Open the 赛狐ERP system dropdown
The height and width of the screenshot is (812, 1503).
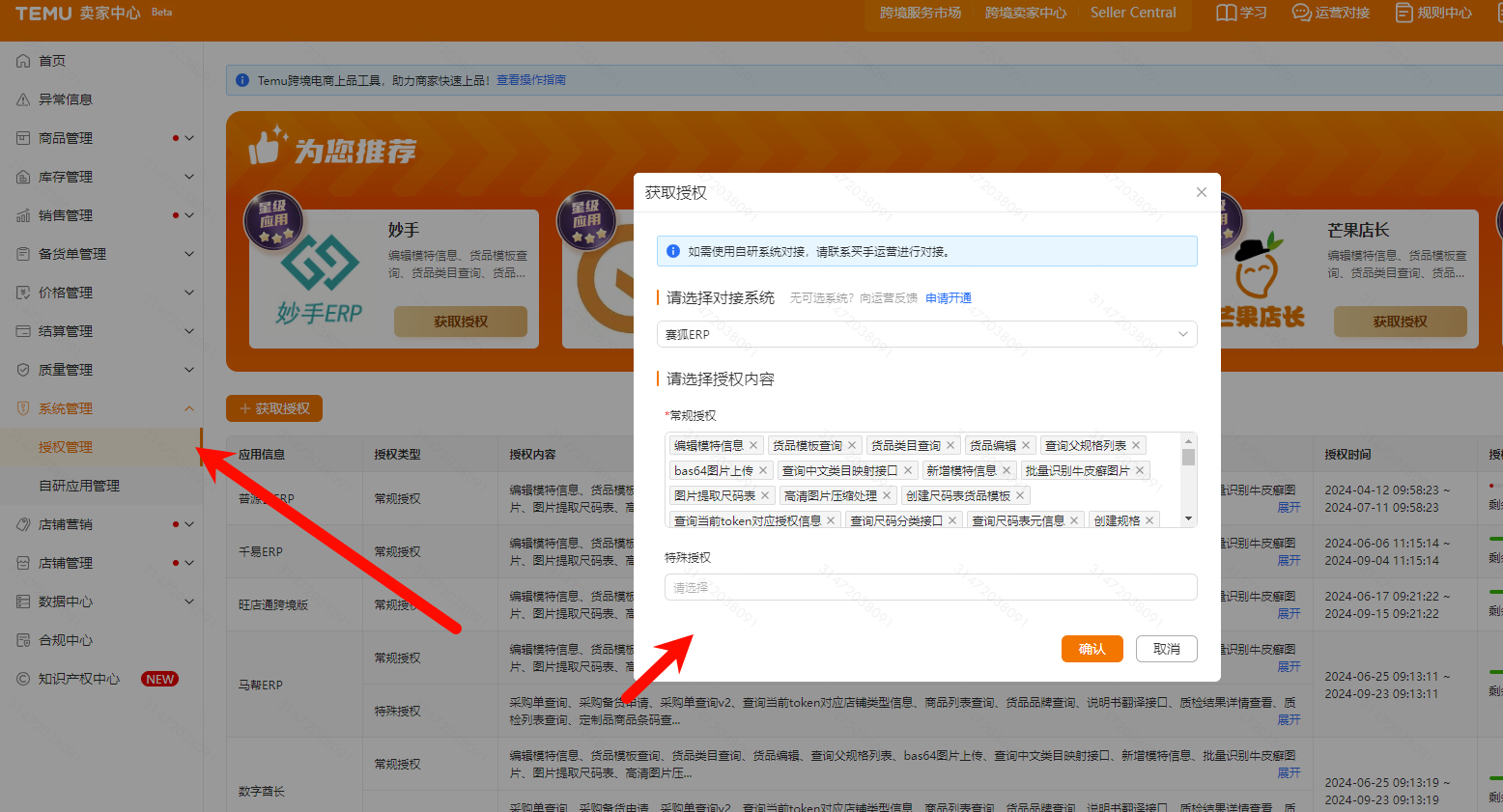(x=927, y=334)
